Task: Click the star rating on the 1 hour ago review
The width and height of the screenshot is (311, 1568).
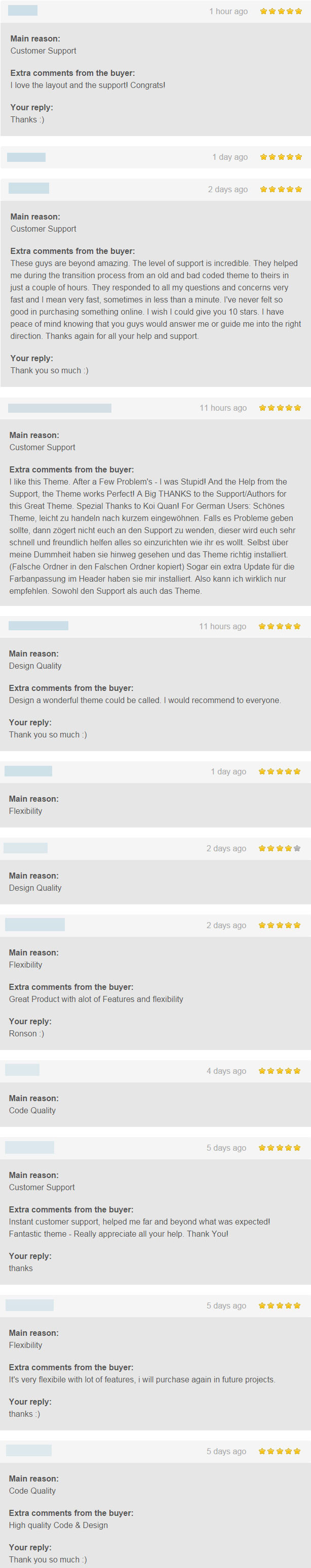Action: click(281, 11)
